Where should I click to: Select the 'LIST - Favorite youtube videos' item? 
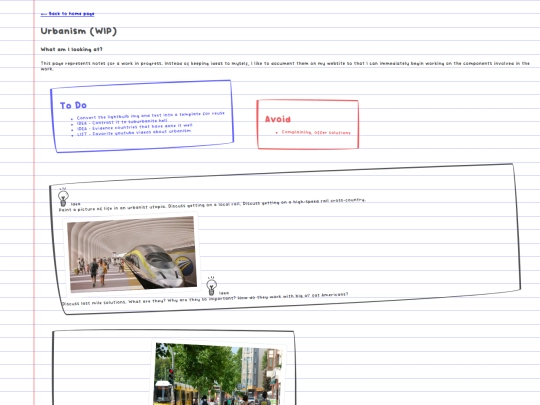click(x=134, y=132)
